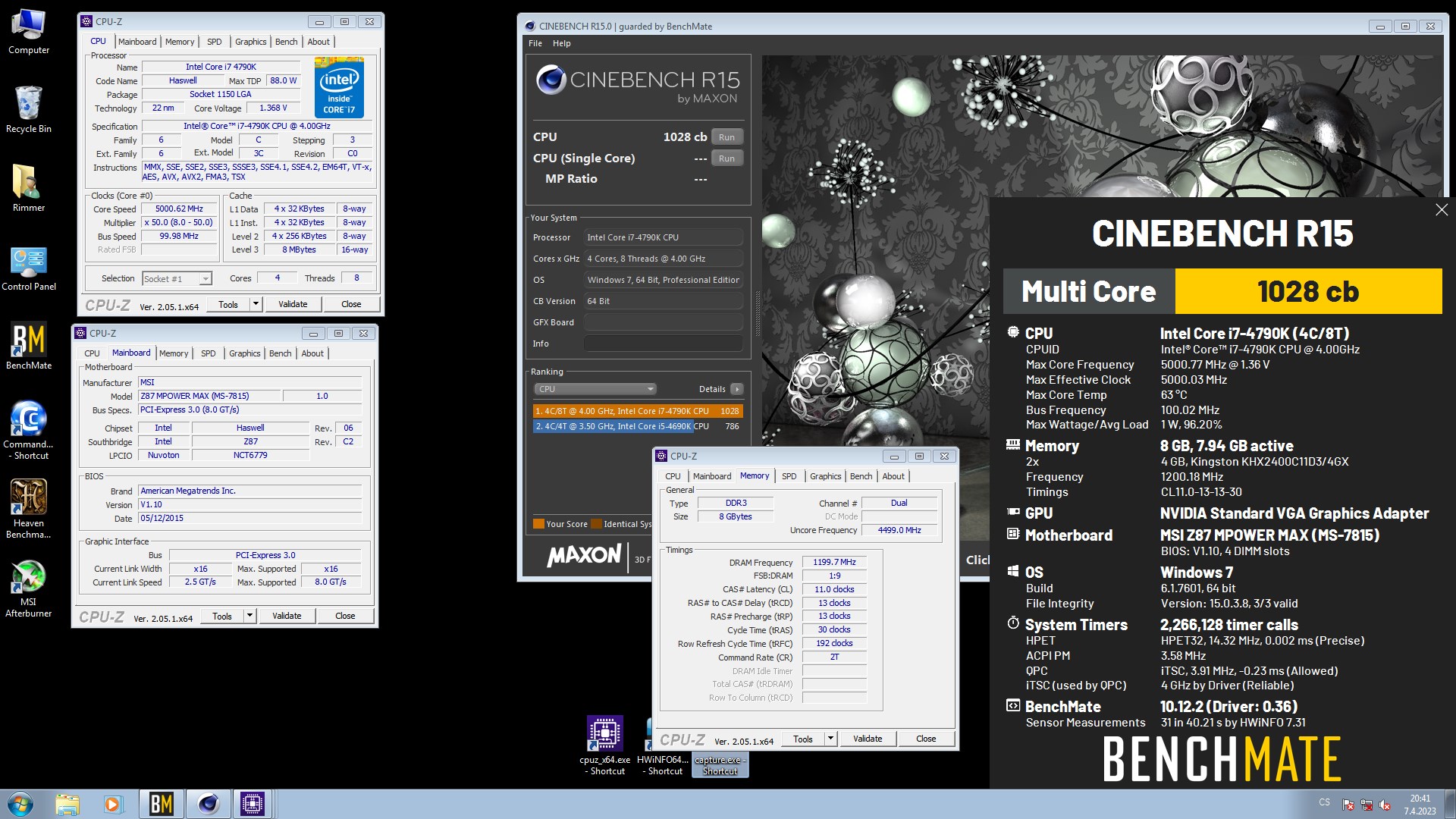Expand the Tools arrow in CPU-Z CPU window

point(256,304)
